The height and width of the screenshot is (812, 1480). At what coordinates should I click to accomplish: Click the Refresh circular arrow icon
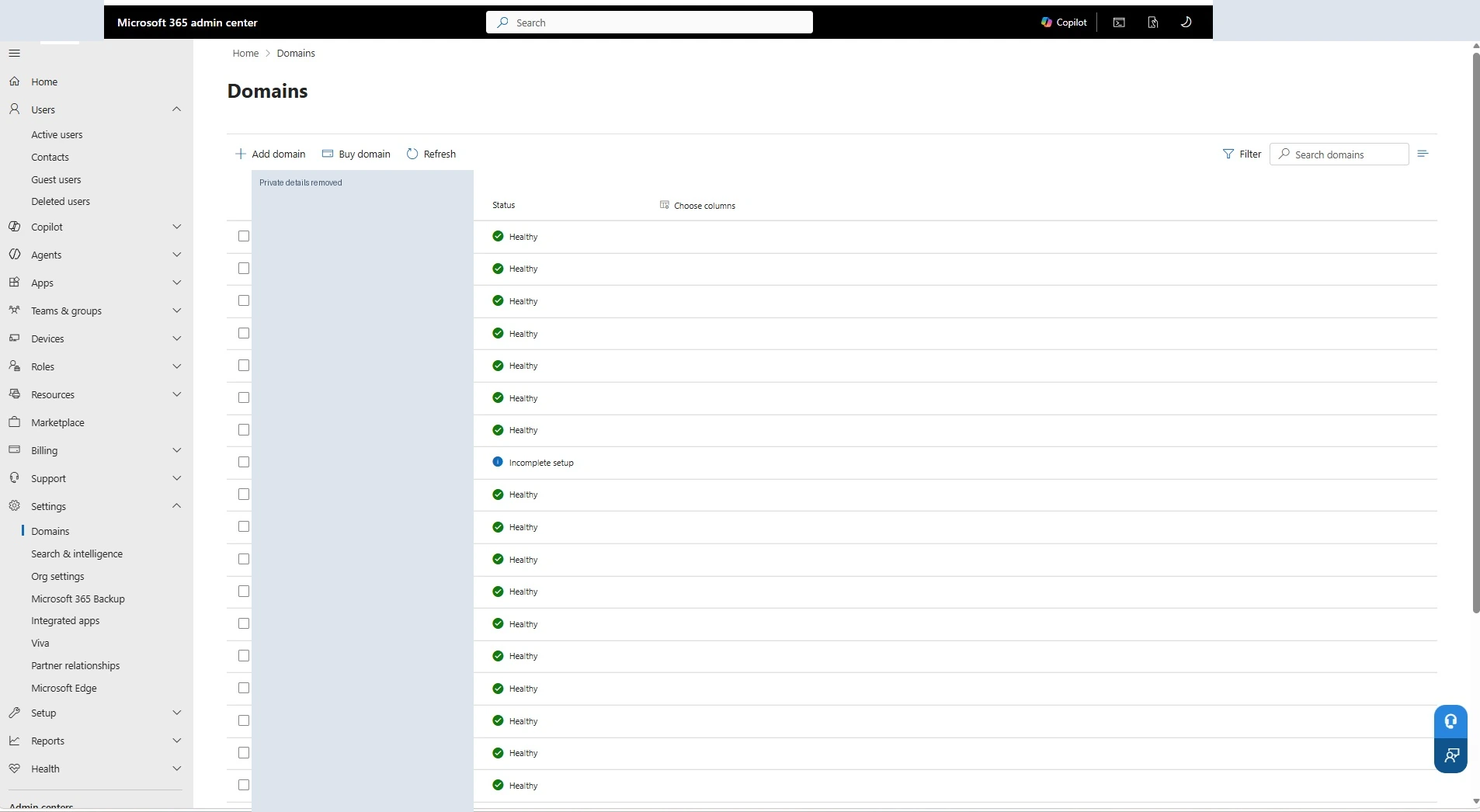point(412,154)
